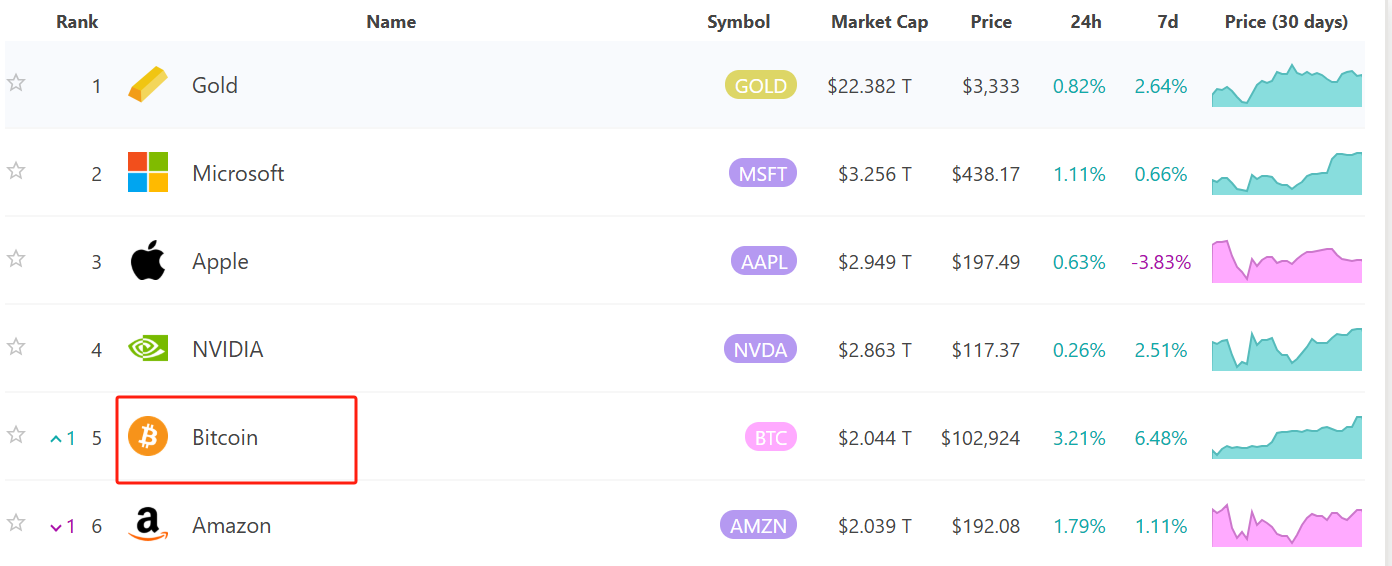Click the Price column header
The image size is (1392, 566).
[x=991, y=22]
